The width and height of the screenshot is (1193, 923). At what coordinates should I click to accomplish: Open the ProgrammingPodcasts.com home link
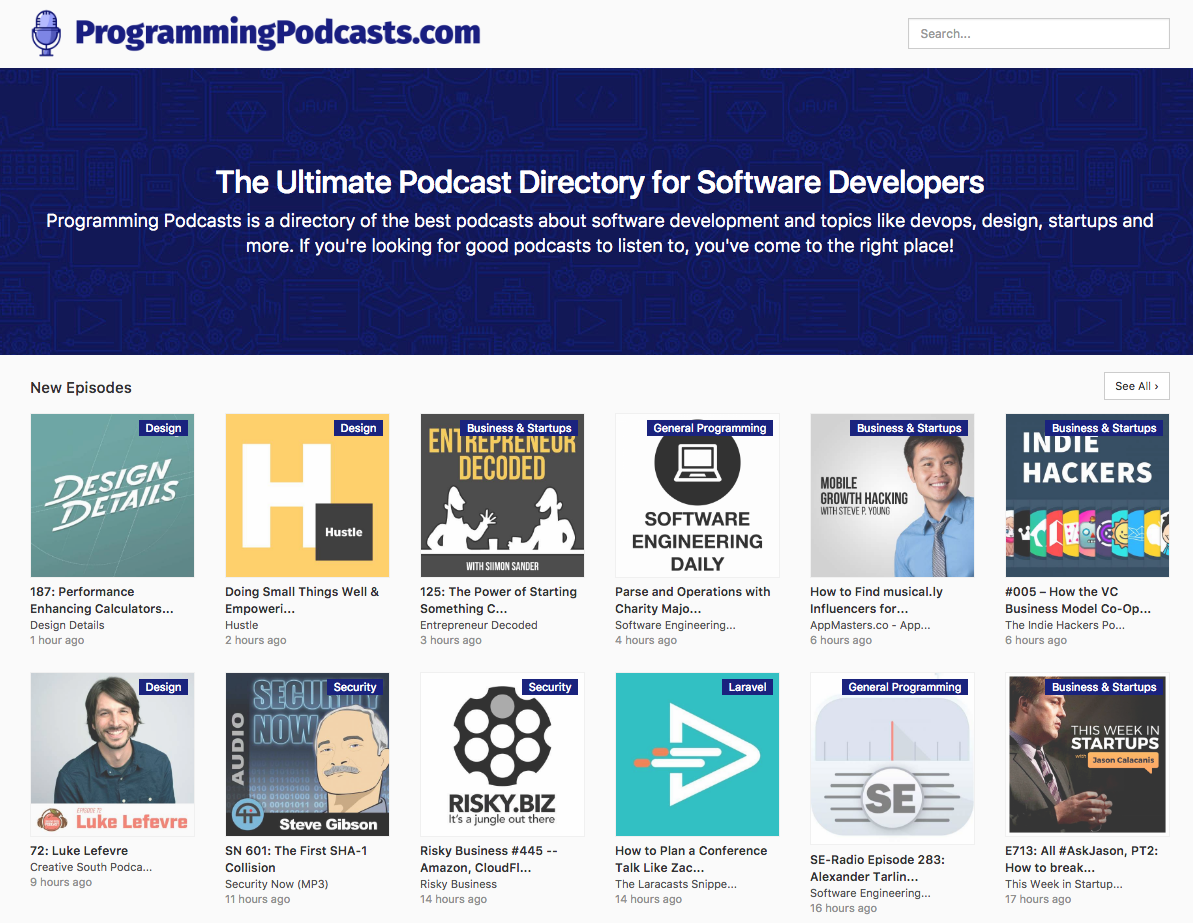click(278, 33)
